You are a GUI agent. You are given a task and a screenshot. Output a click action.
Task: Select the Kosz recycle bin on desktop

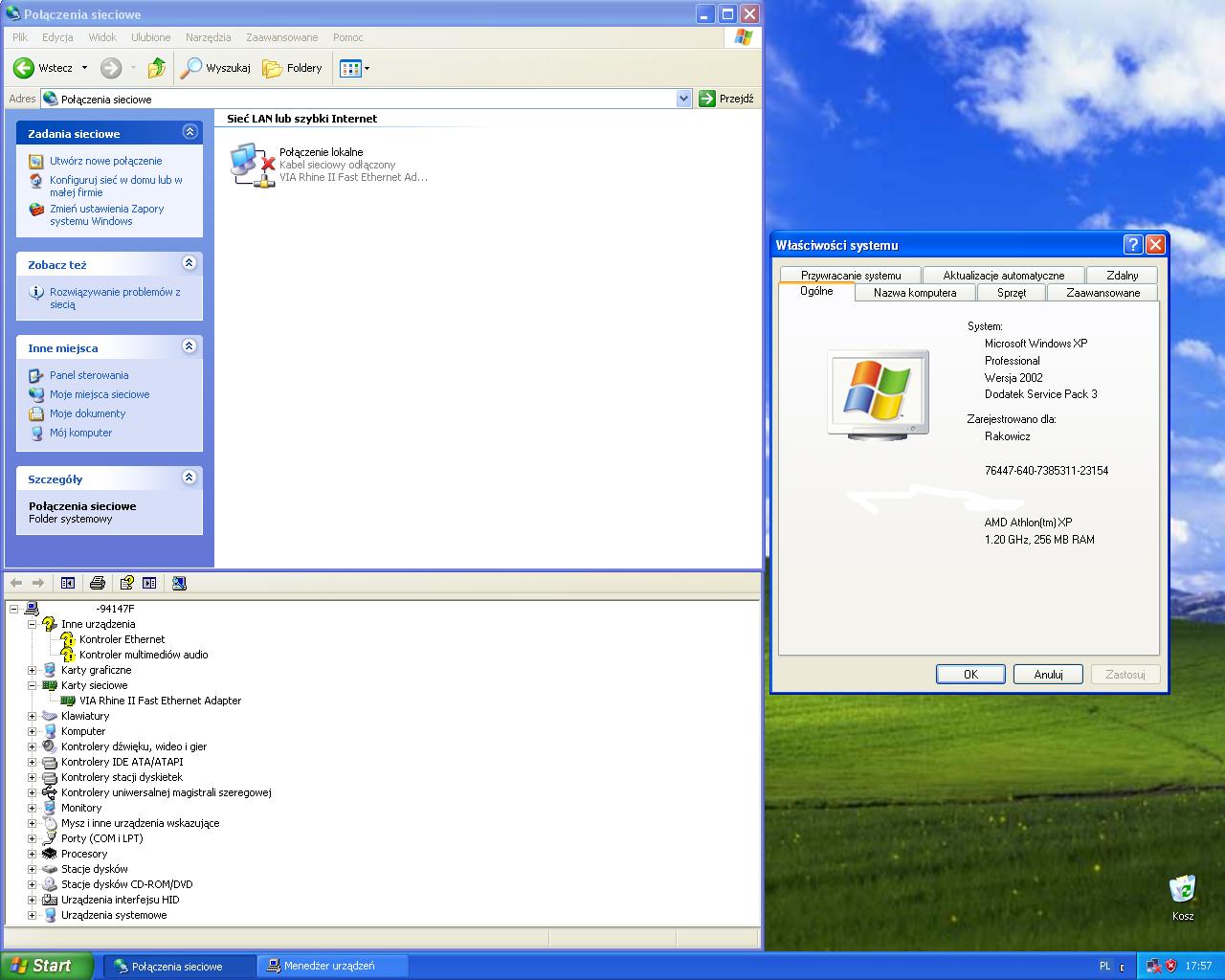[x=1183, y=898]
